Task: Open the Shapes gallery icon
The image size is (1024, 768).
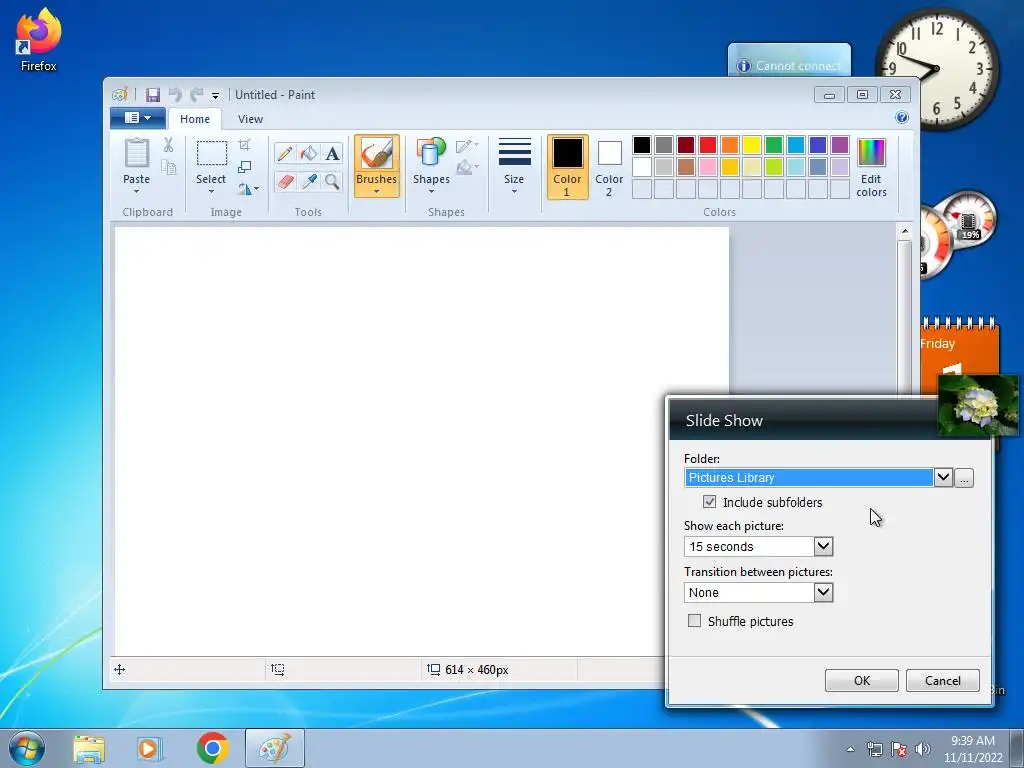Action: [431, 152]
